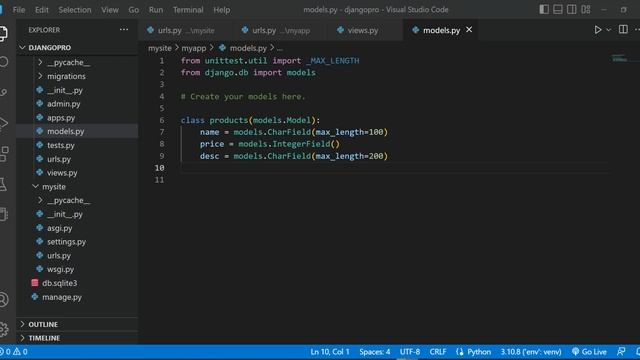This screenshot has width=640, height=360.
Task: Change indentation via Spaces: 4
Action: 375,352
